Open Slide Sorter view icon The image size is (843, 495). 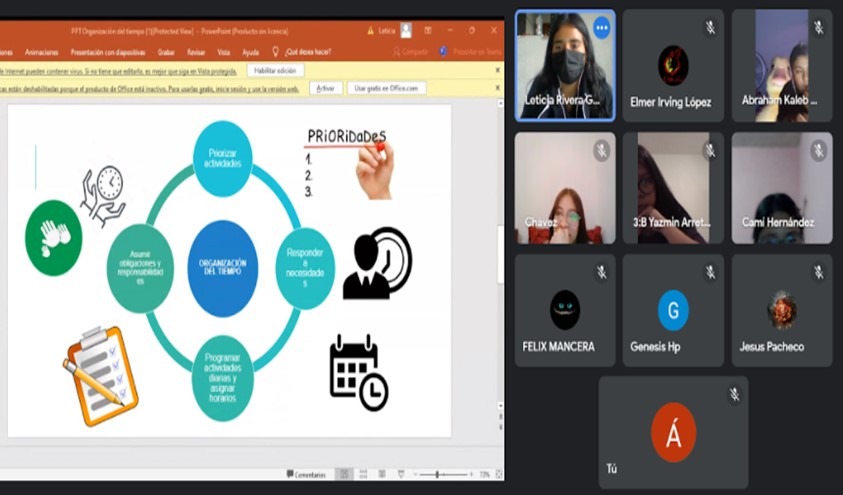[362, 474]
